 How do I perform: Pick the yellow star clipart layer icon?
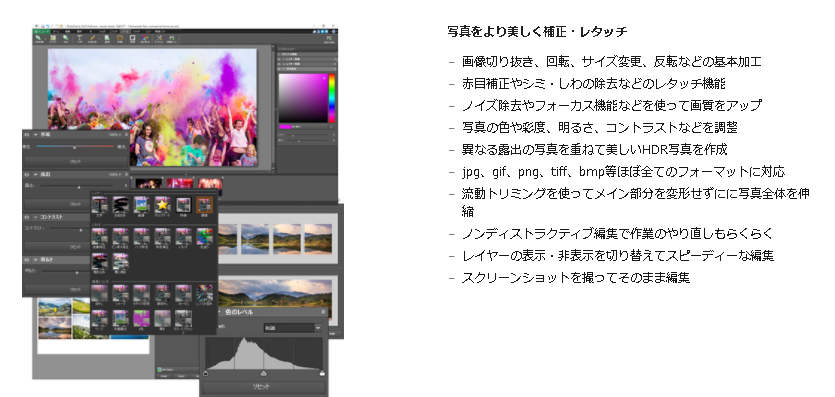pos(162,205)
